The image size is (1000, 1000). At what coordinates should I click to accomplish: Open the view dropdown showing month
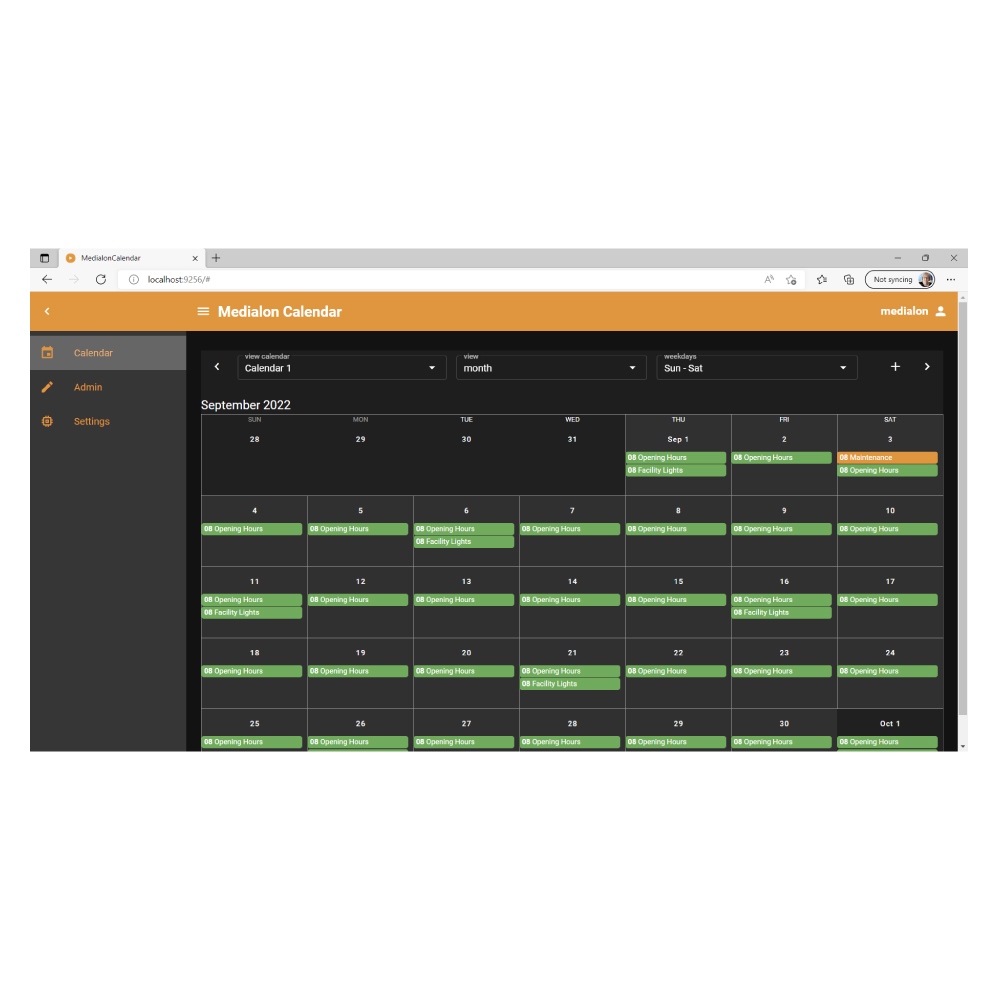tap(551, 367)
